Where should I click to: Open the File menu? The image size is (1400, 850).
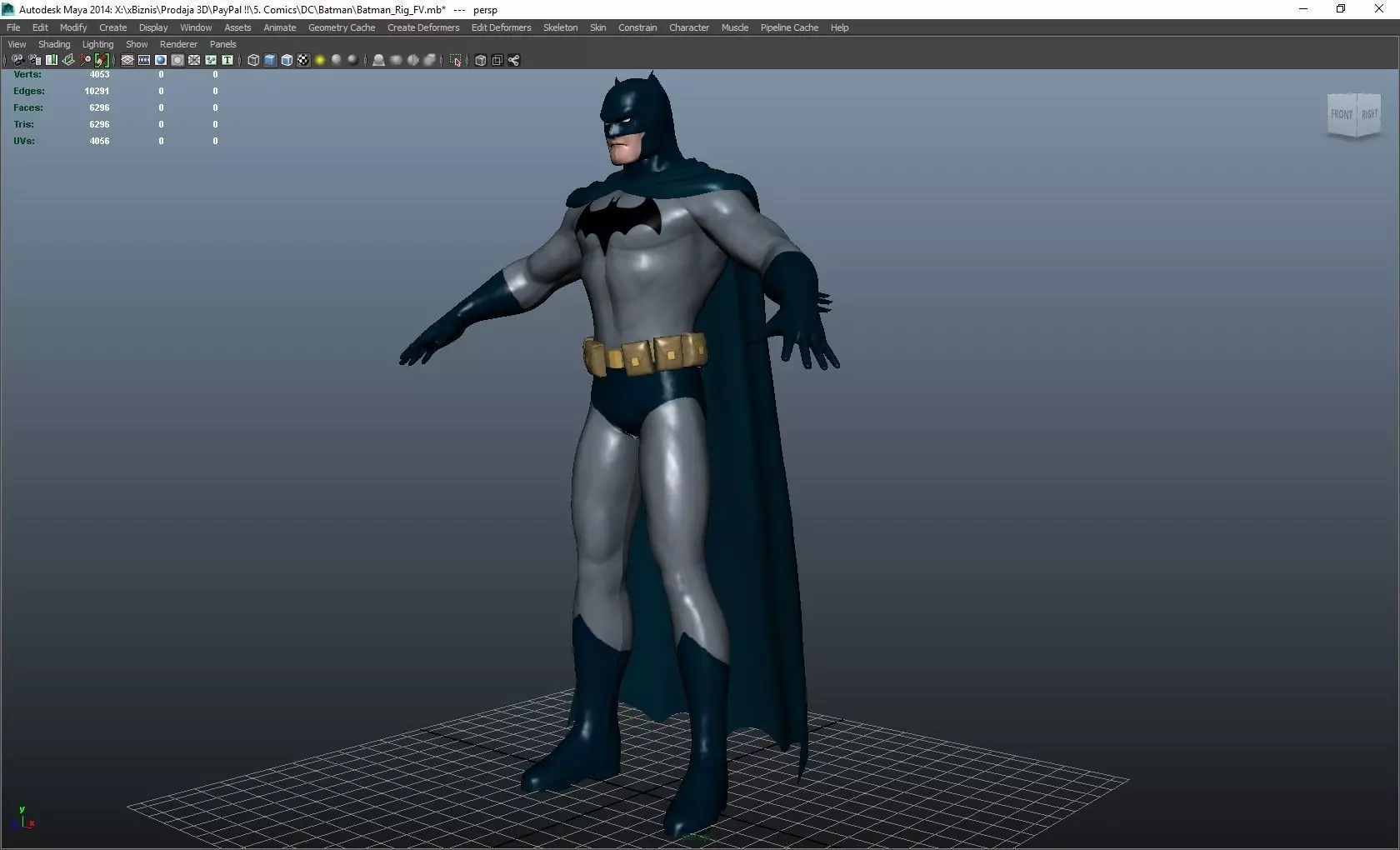(x=13, y=27)
